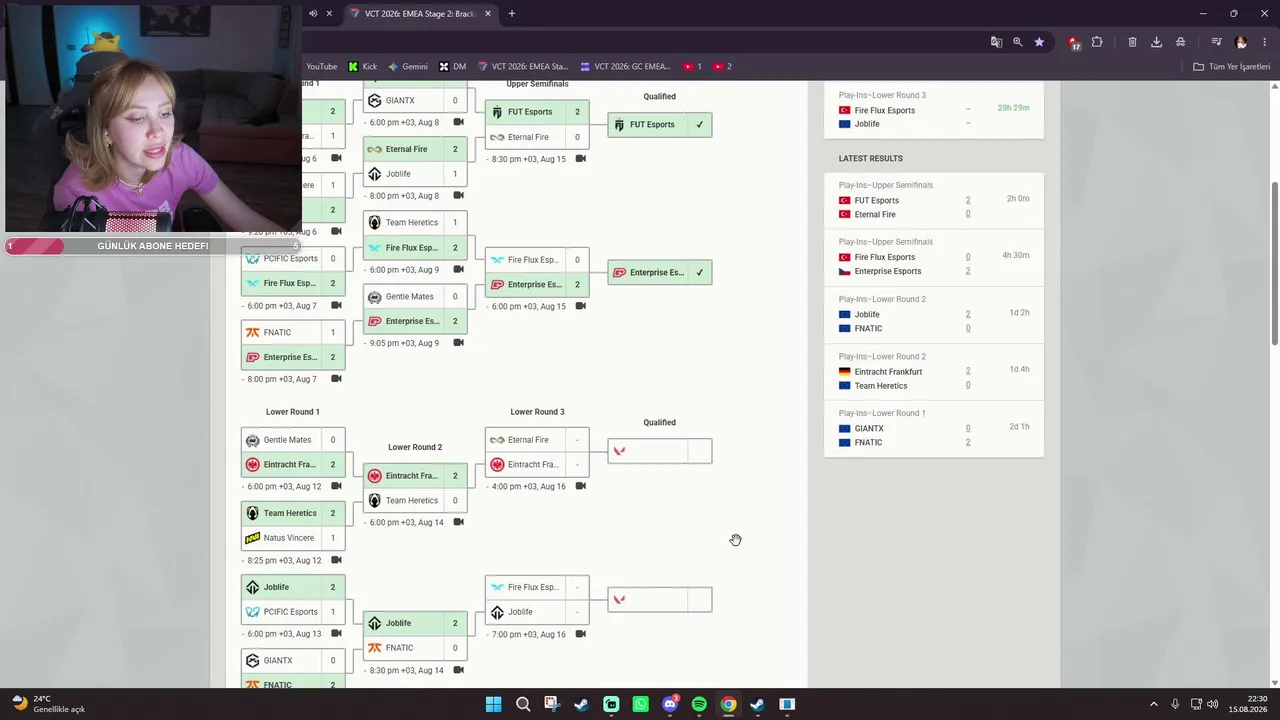1280x720 pixels.
Task: Click the Chrome icon in the taskbar
Action: tap(729, 704)
